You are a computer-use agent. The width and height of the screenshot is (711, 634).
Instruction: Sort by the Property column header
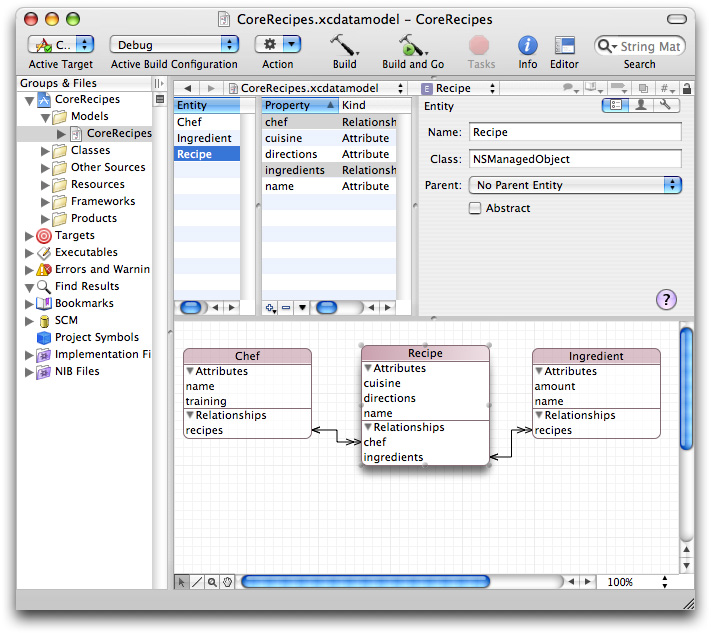[300, 105]
